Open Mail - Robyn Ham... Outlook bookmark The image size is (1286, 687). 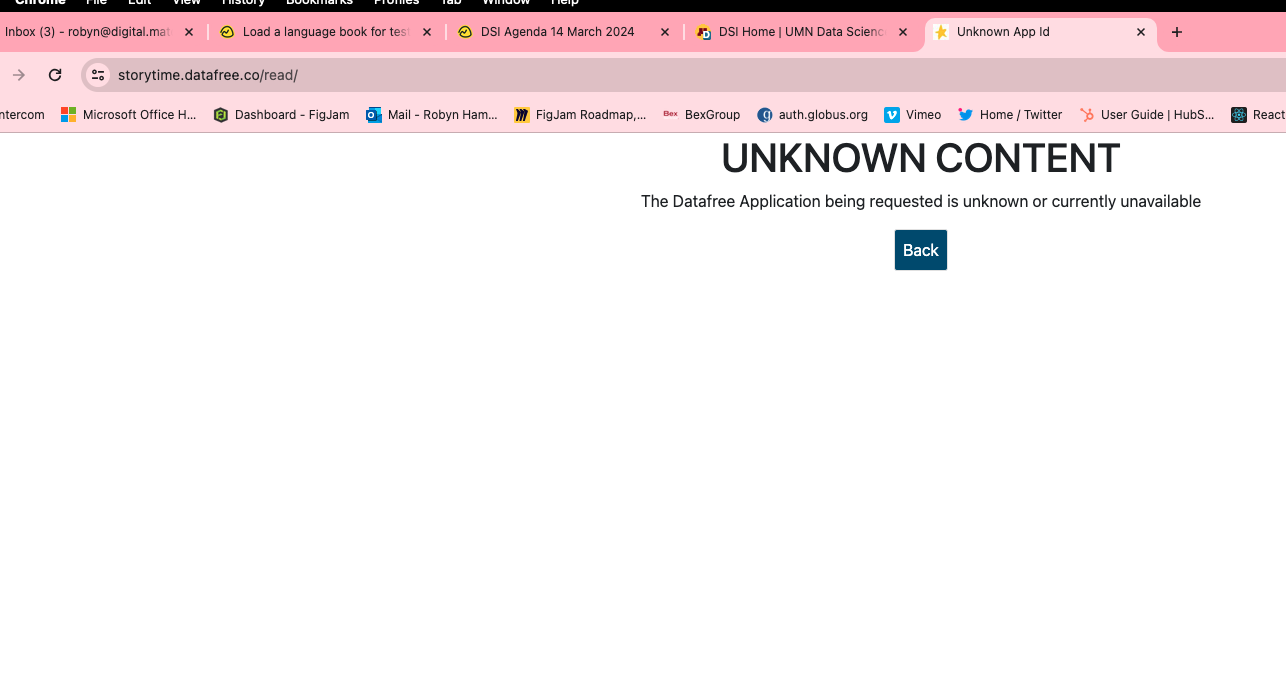432,115
